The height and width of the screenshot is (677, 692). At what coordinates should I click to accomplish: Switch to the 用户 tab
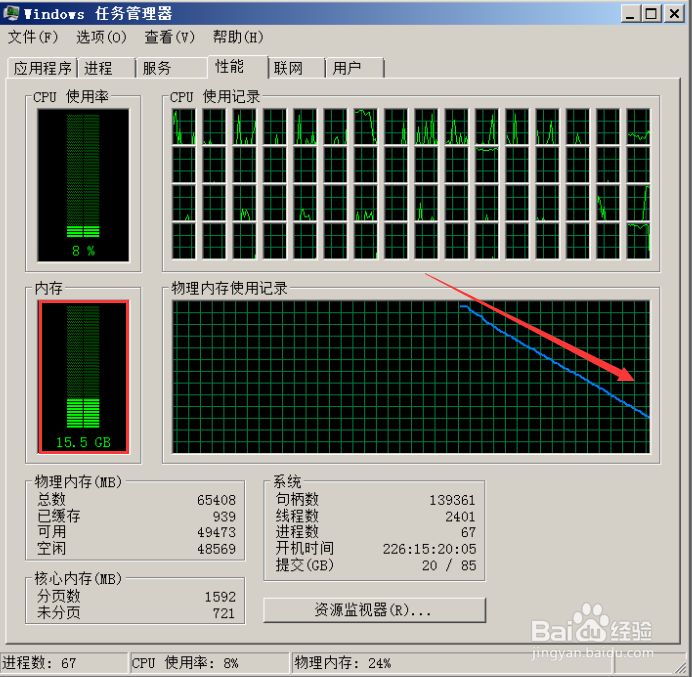pyautogui.click(x=355, y=68)
